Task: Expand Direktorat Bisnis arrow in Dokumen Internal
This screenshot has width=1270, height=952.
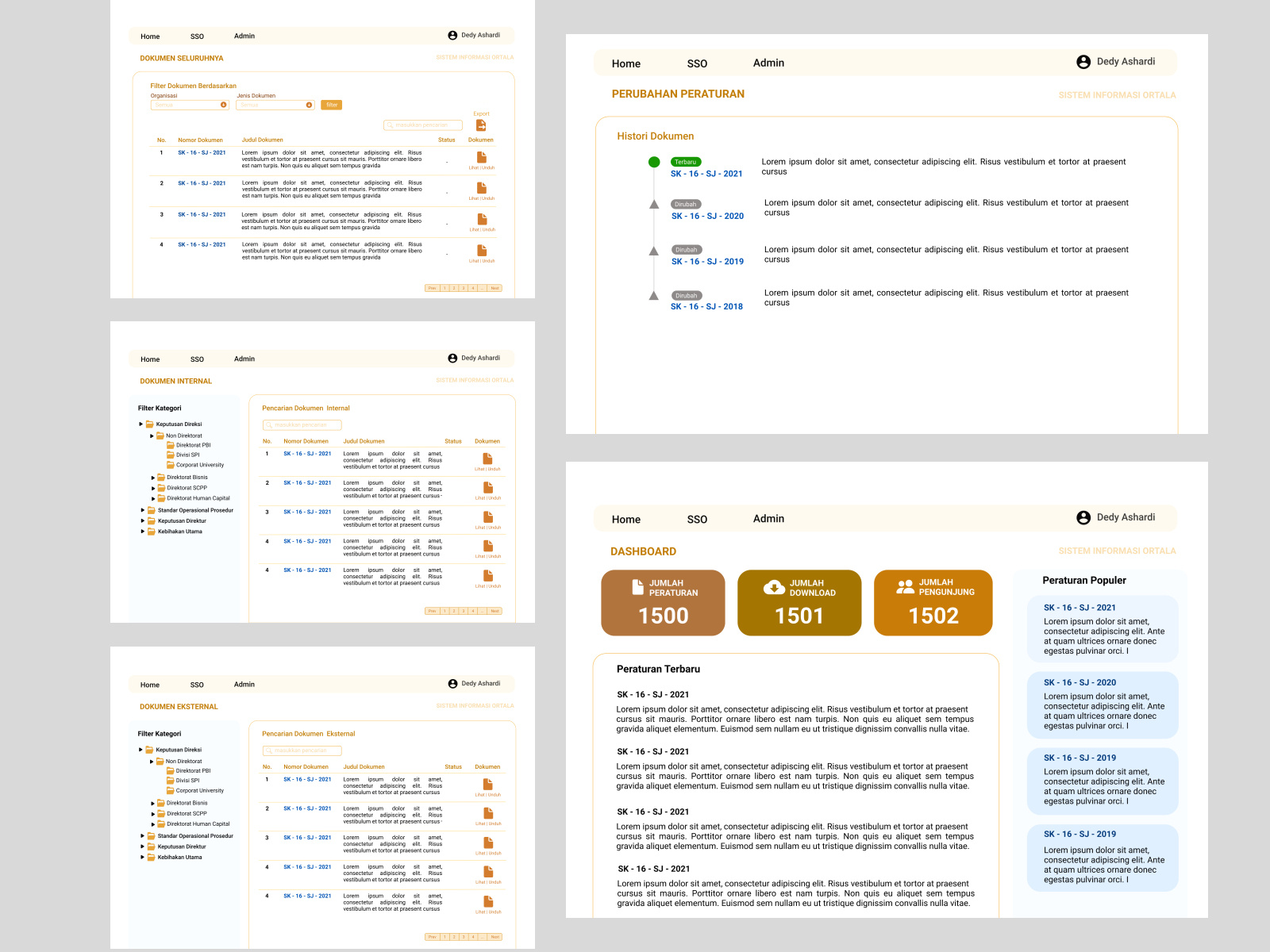Action: [153, 478]
